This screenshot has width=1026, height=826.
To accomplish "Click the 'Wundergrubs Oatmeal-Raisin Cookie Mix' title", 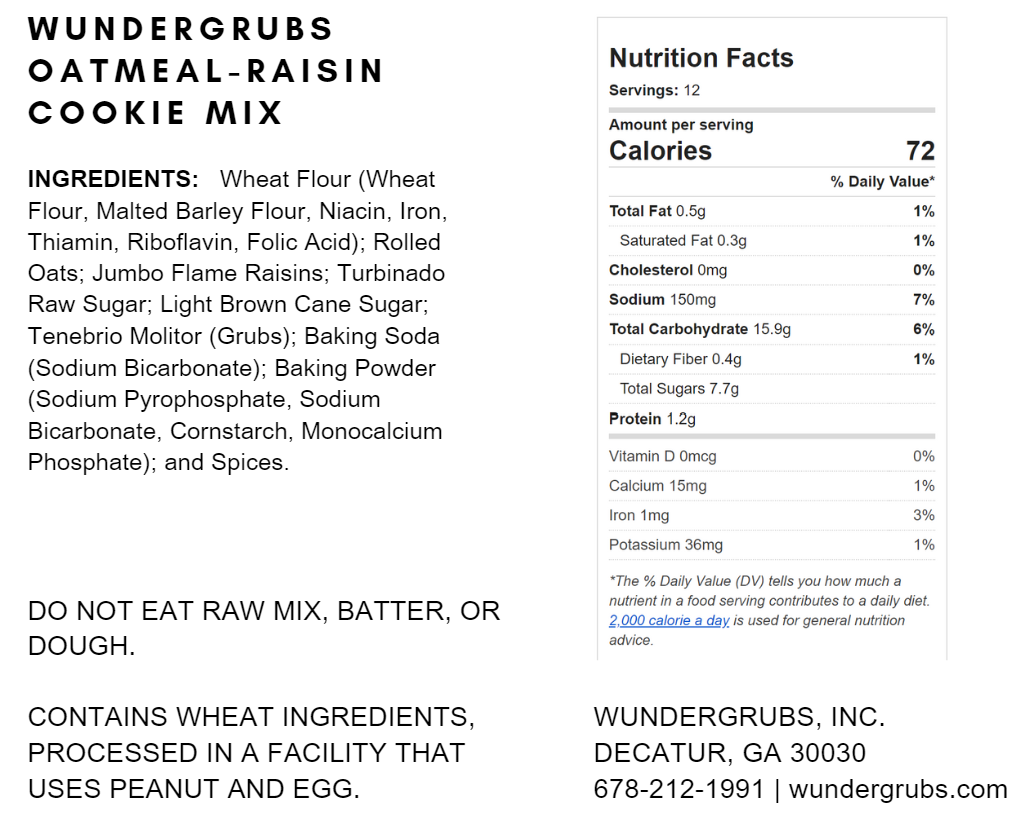I will point(206,71).
